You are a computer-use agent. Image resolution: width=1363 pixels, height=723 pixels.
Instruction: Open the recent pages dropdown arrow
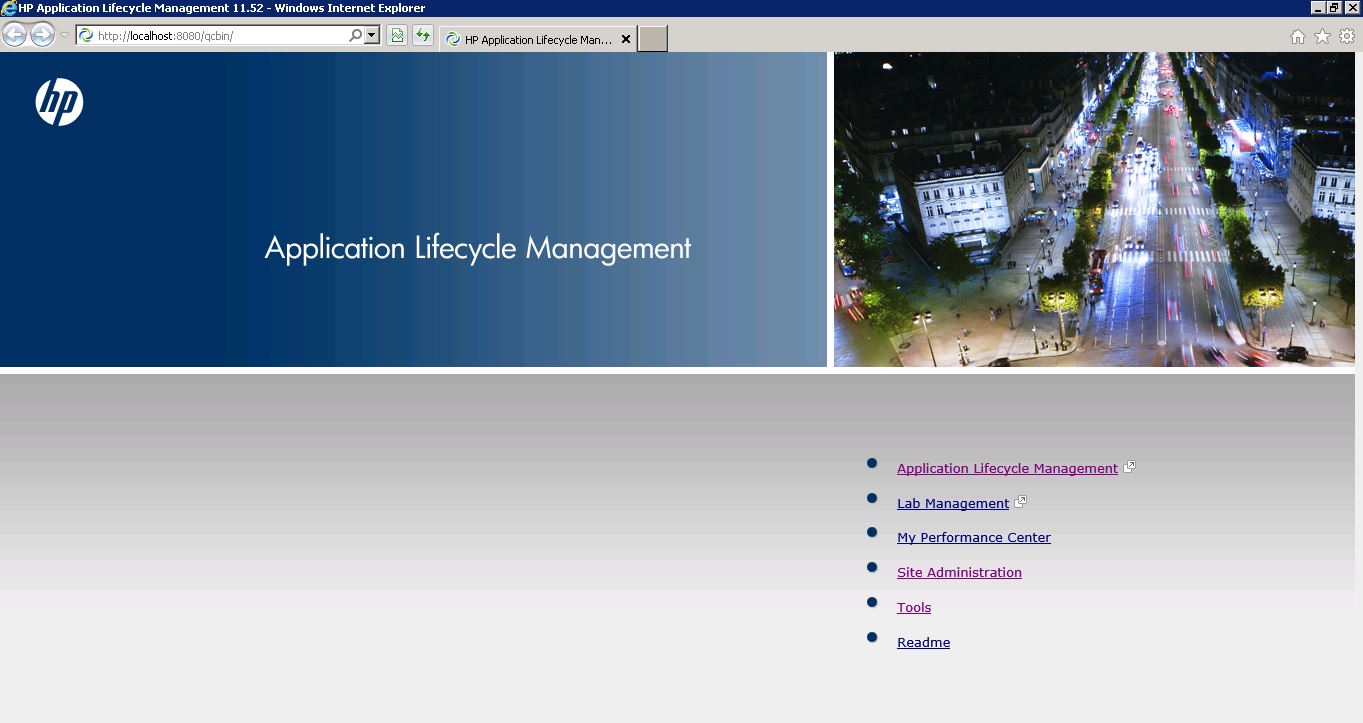pos(64,36)
